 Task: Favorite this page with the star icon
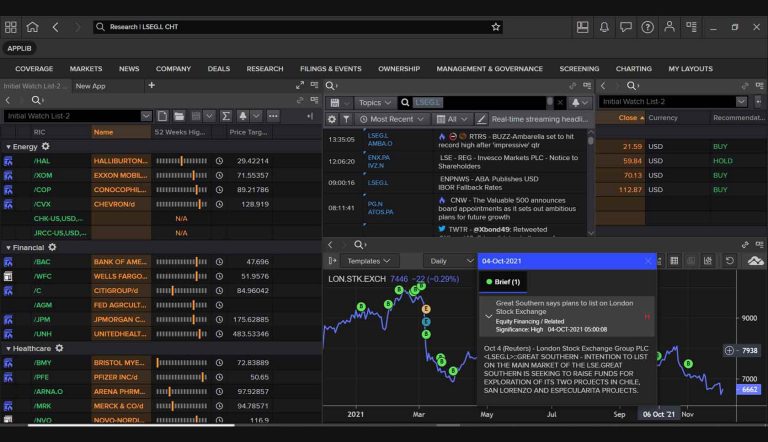(496, 27)
